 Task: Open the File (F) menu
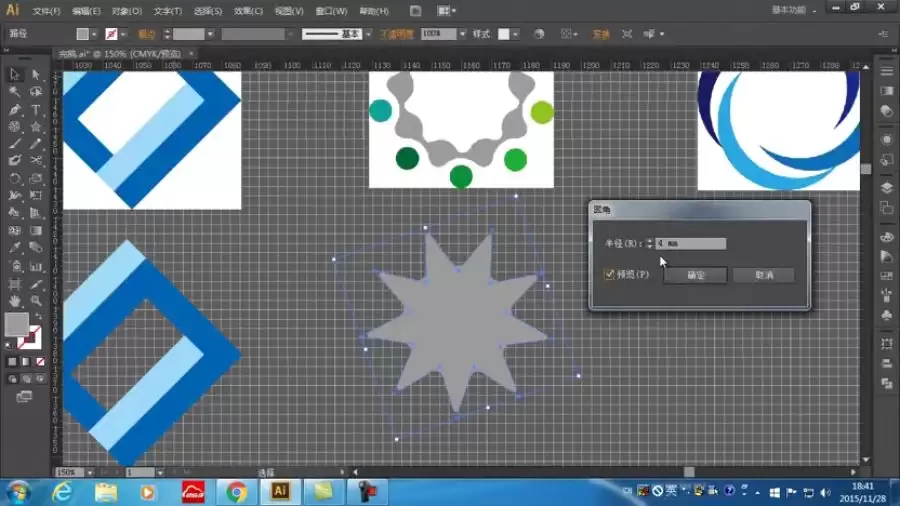point(46,11)
